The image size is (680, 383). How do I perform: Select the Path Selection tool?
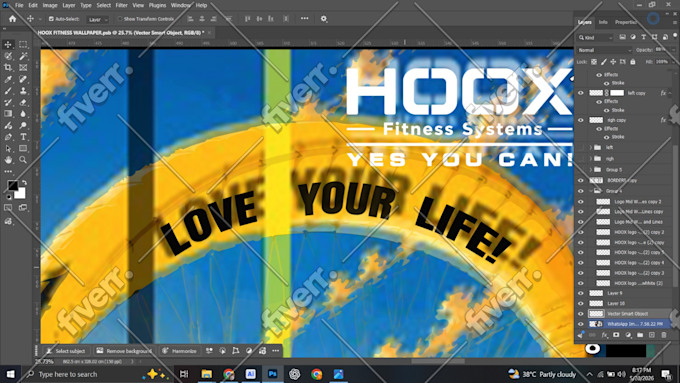[8, 148]
